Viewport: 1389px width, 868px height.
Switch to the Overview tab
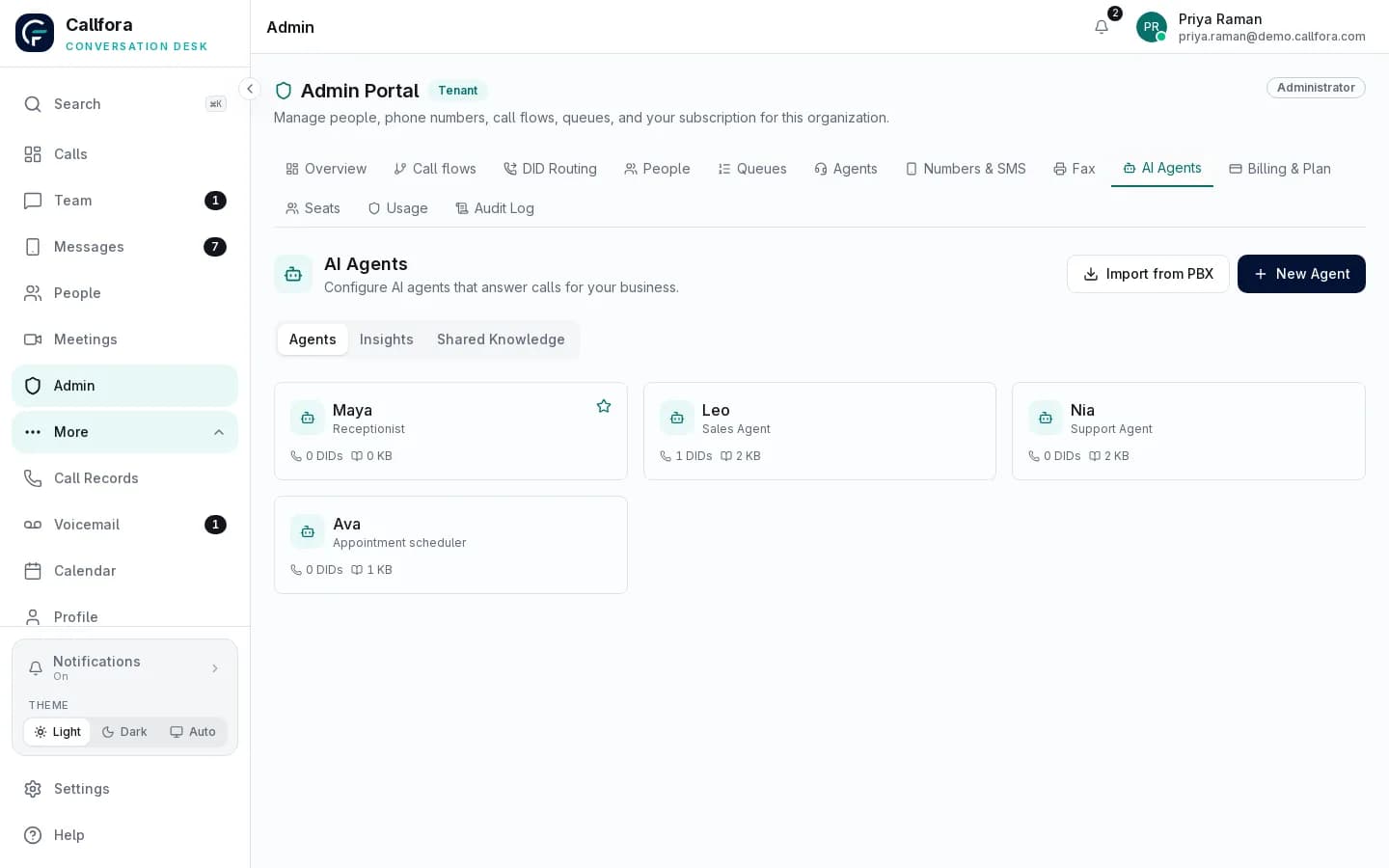tap(326, 169)
